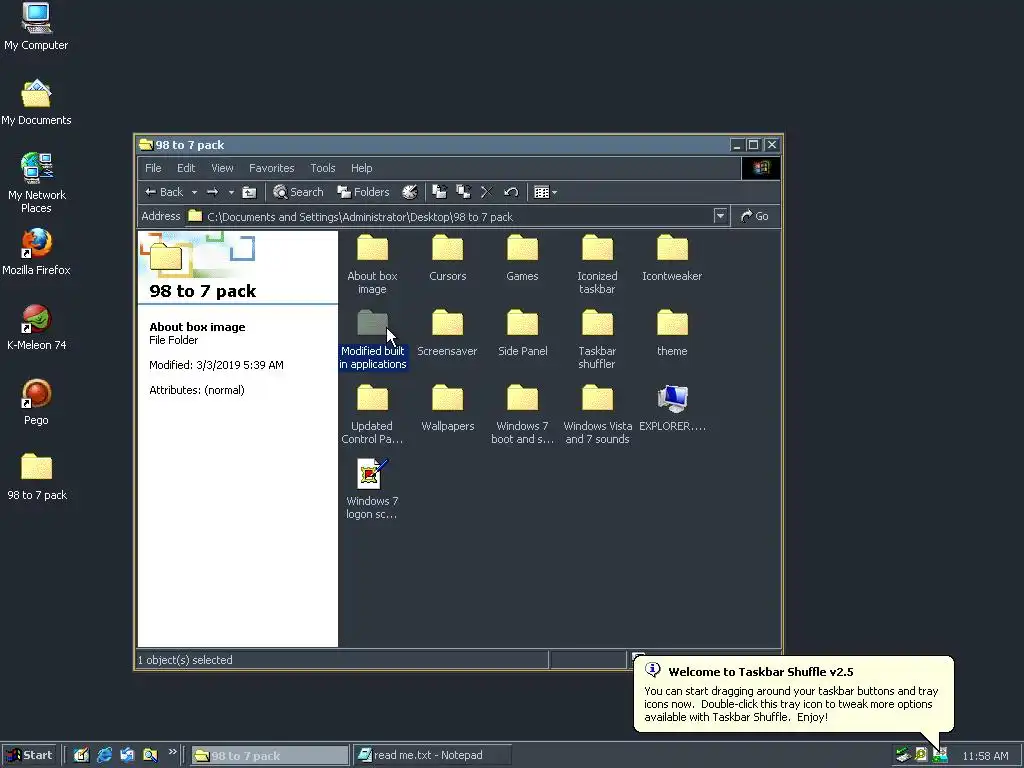
Task: Click the History toolbar icon
Action: tap(409, 192)
